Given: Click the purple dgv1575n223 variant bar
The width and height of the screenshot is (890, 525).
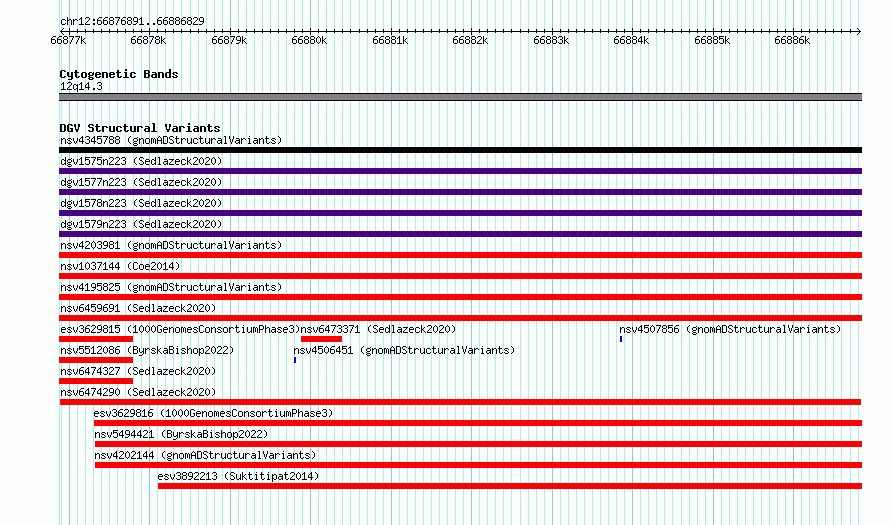Looking at the screenshot, I should (x=460, y=171).
